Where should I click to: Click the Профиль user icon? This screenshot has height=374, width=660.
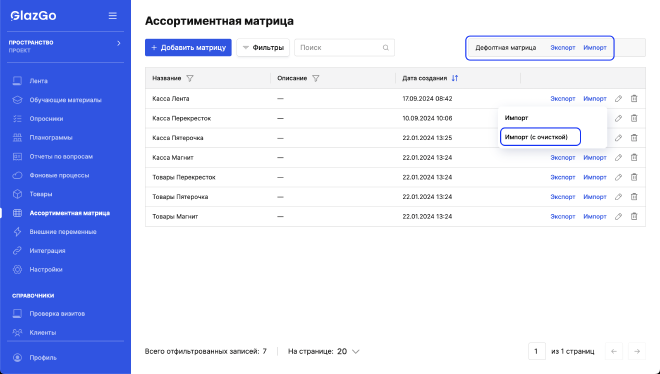[17, 358]
